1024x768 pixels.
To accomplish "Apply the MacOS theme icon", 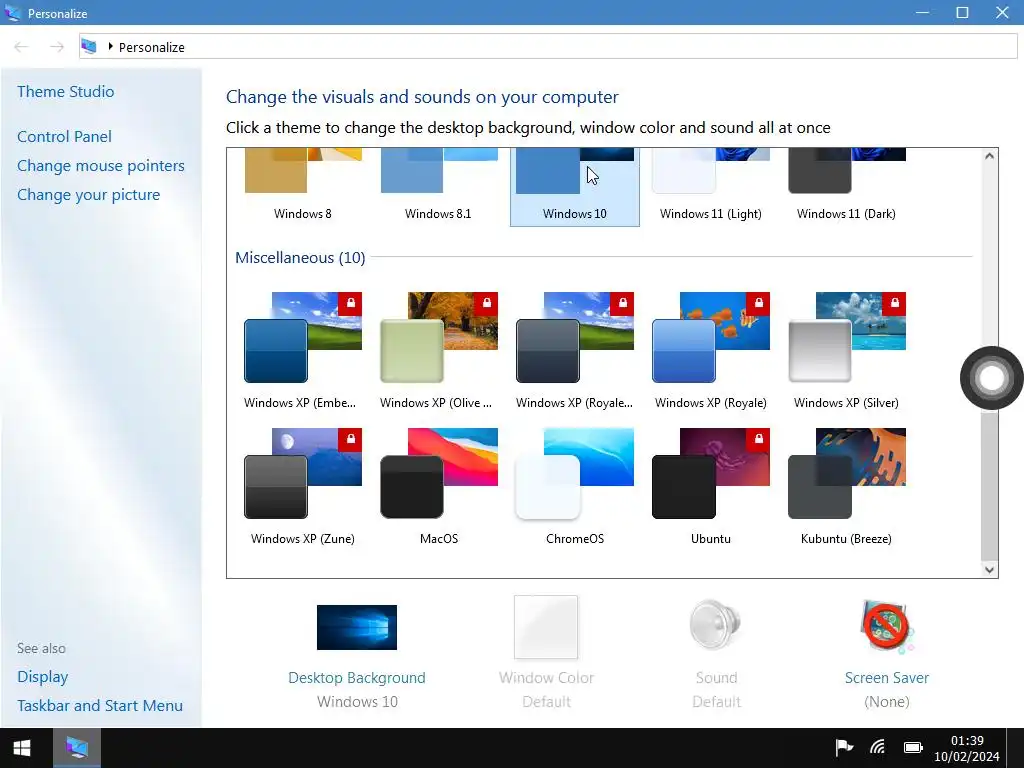I will pos(438,473).
